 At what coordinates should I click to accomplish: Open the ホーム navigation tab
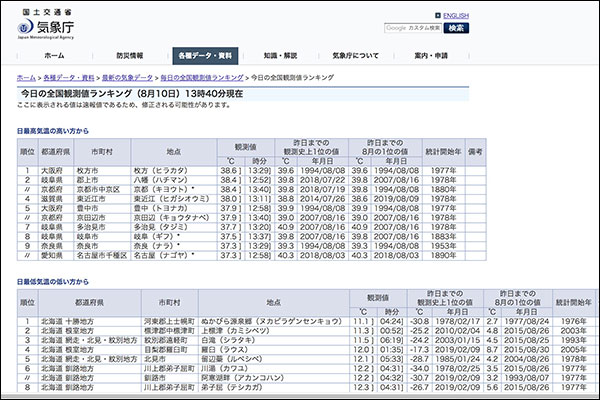(54, 56)
